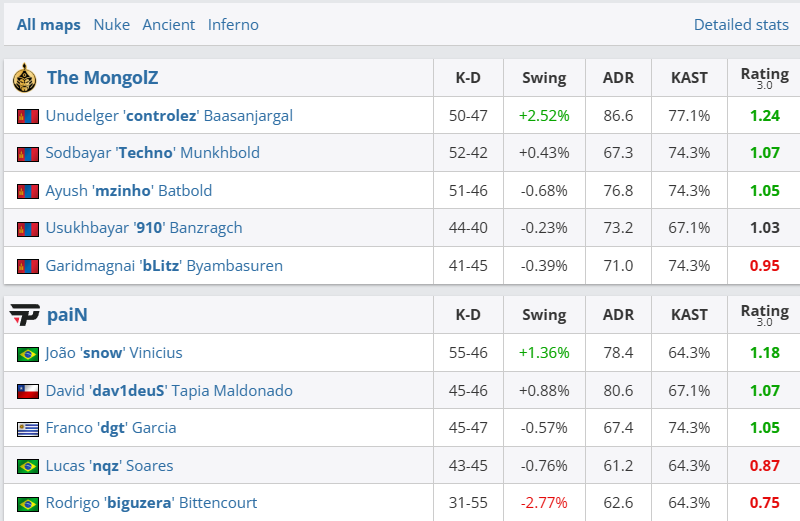Open Lucas 'nqz' Soares player link
800x521 pixels.
[109, 466]
